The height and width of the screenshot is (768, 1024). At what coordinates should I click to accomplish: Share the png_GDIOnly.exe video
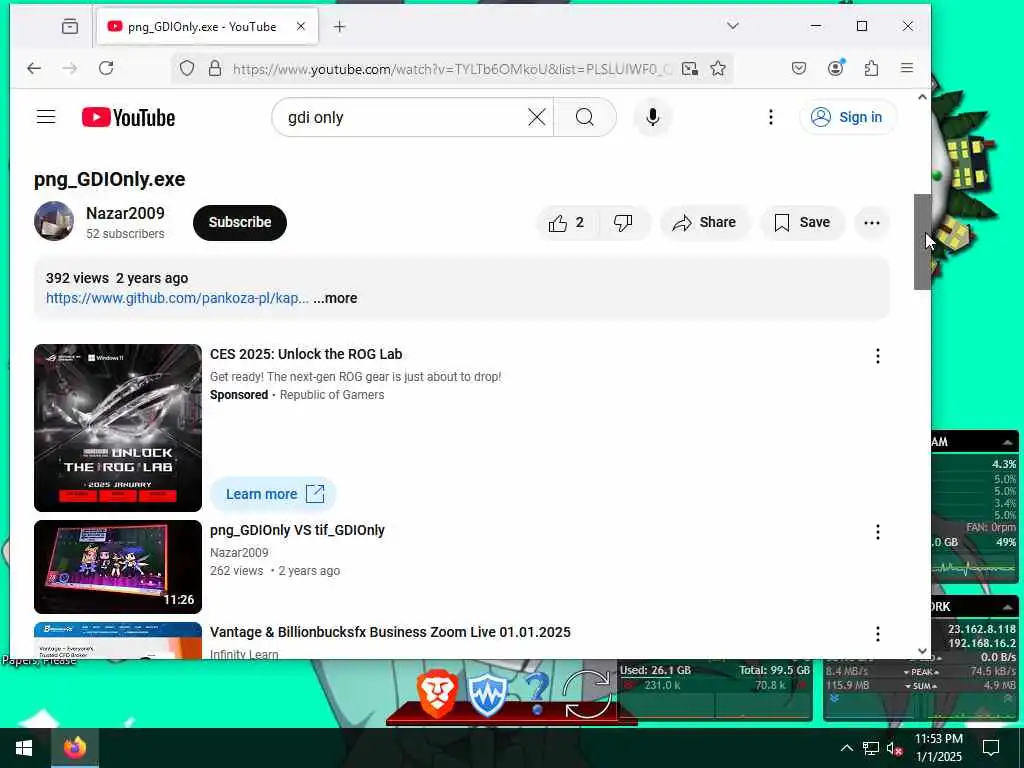click(x=705, y=223)
